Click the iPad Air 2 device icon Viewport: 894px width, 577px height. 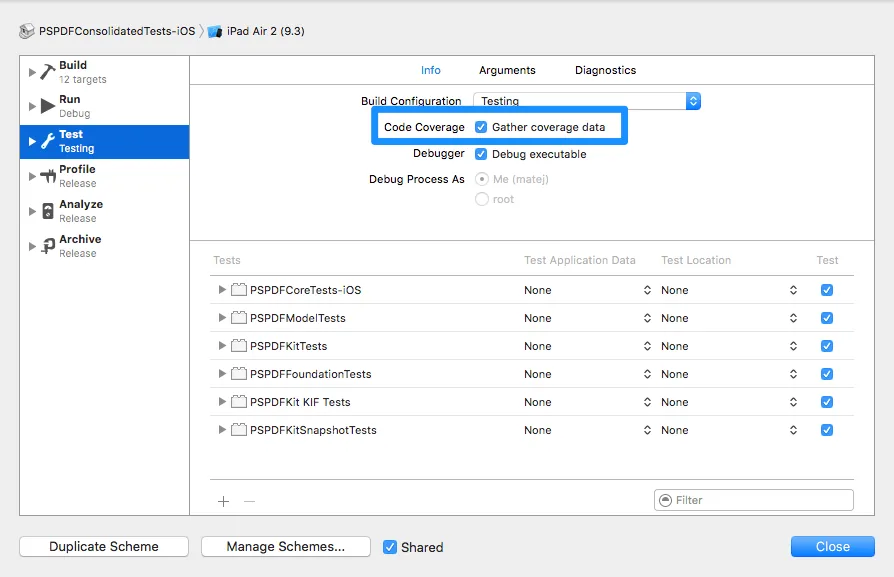(215, 31)
